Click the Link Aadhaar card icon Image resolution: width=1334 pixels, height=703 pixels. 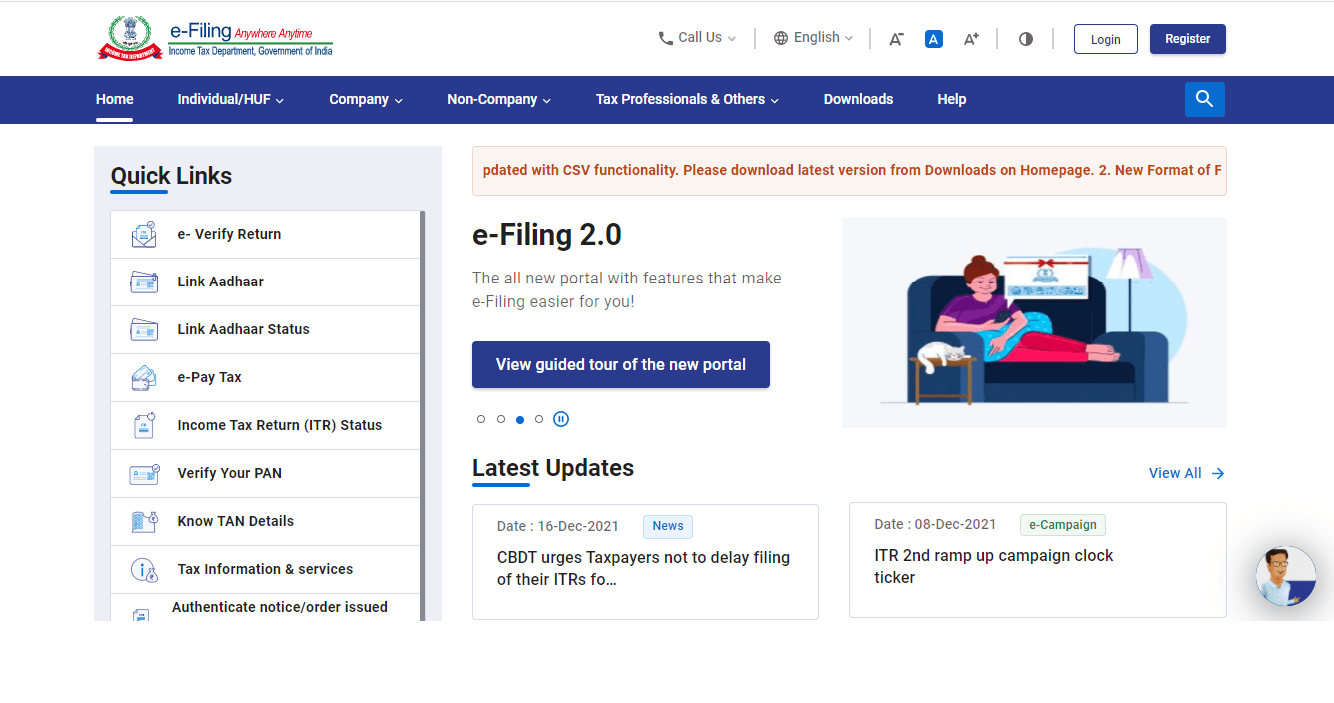[x=144, y=282]
